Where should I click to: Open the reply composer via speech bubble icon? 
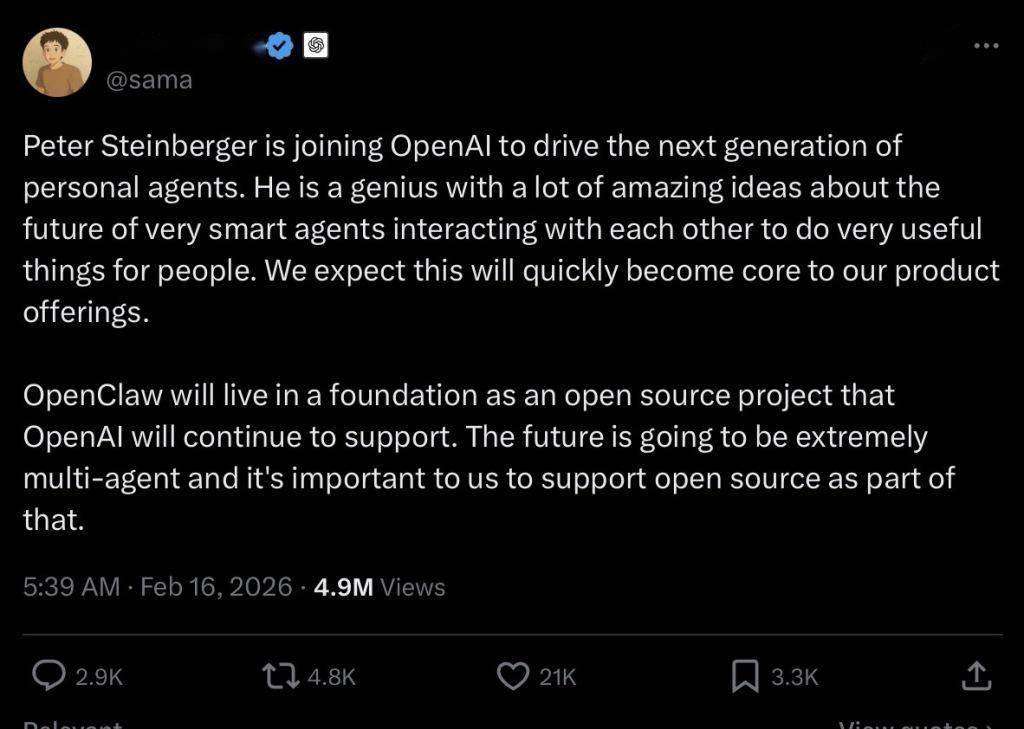coord(48,677)
